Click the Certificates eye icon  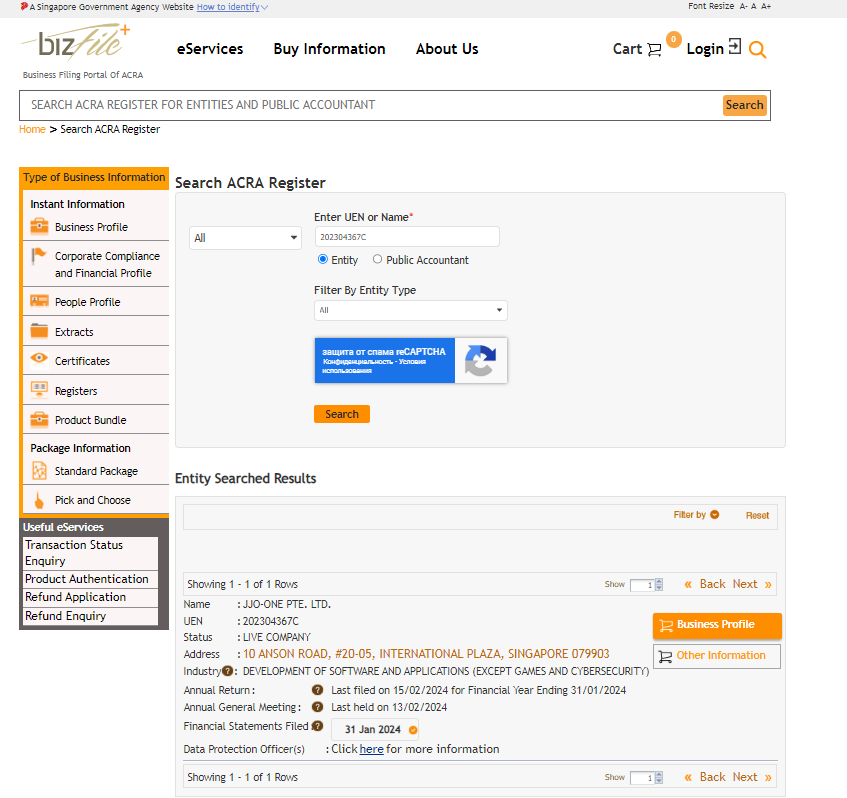coord(39,358)
